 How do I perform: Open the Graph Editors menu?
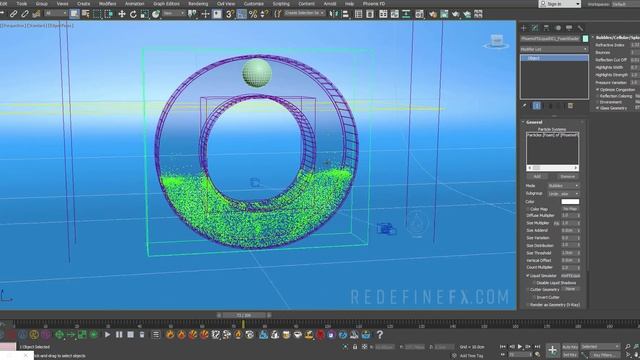click(167, 4)
